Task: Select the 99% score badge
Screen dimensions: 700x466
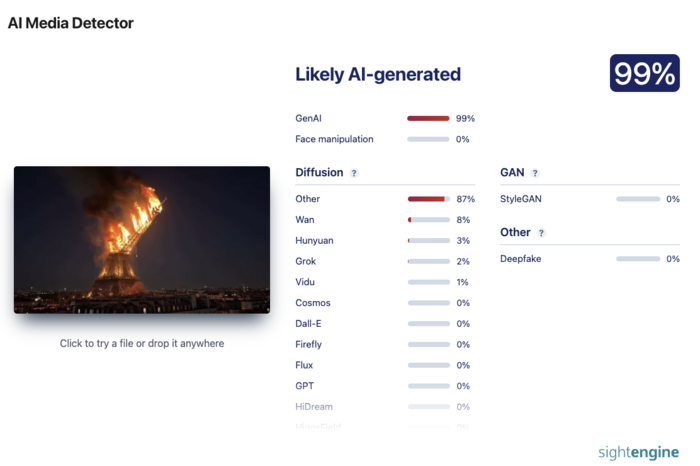Action: [645, 73]
